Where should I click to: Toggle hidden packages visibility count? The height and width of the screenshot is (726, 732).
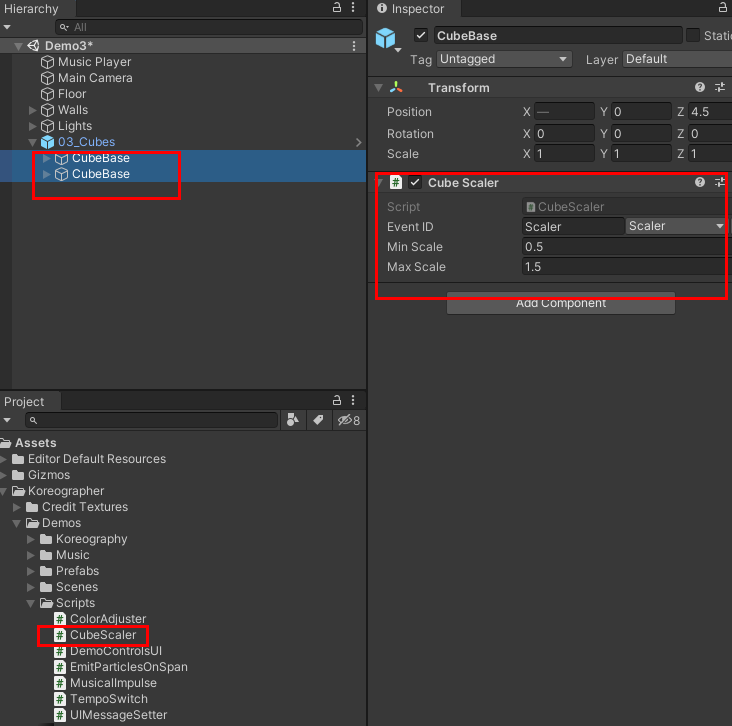[349, 420]
